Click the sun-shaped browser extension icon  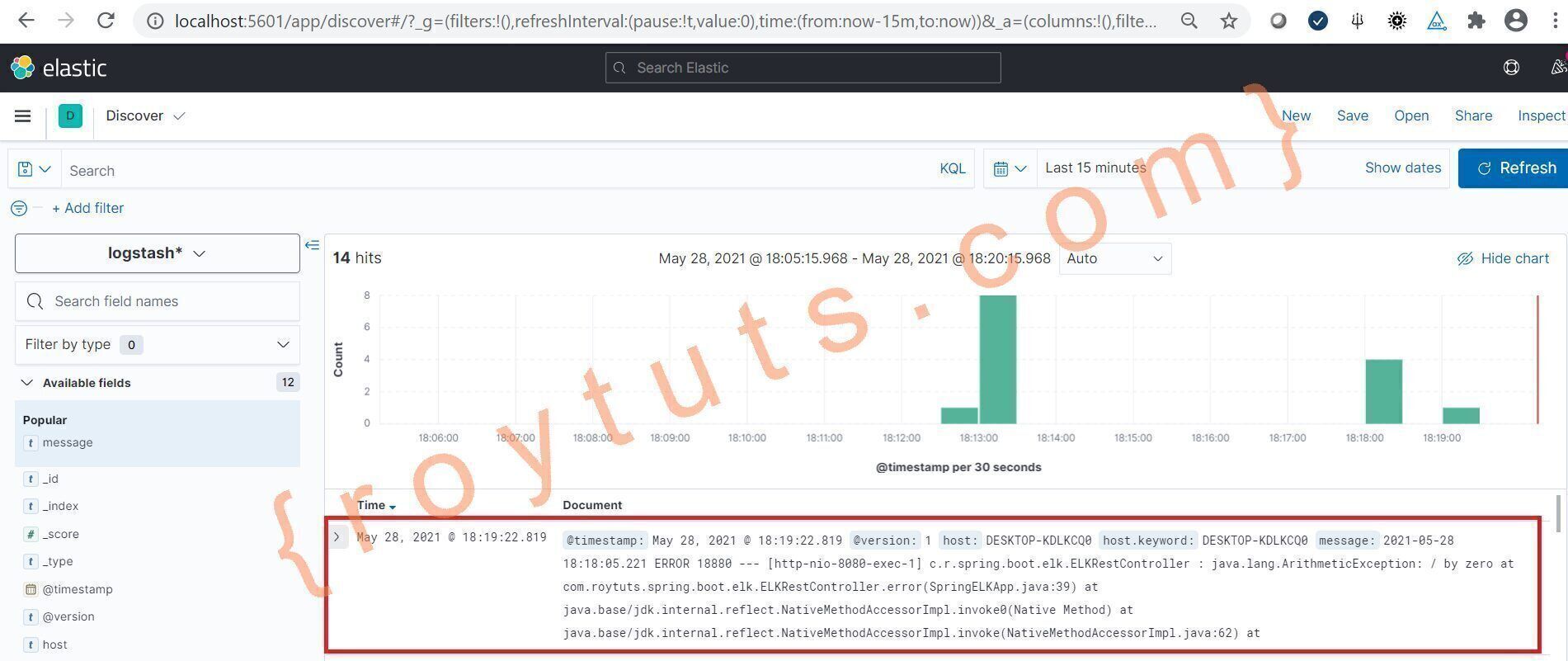pos(1397,21)
